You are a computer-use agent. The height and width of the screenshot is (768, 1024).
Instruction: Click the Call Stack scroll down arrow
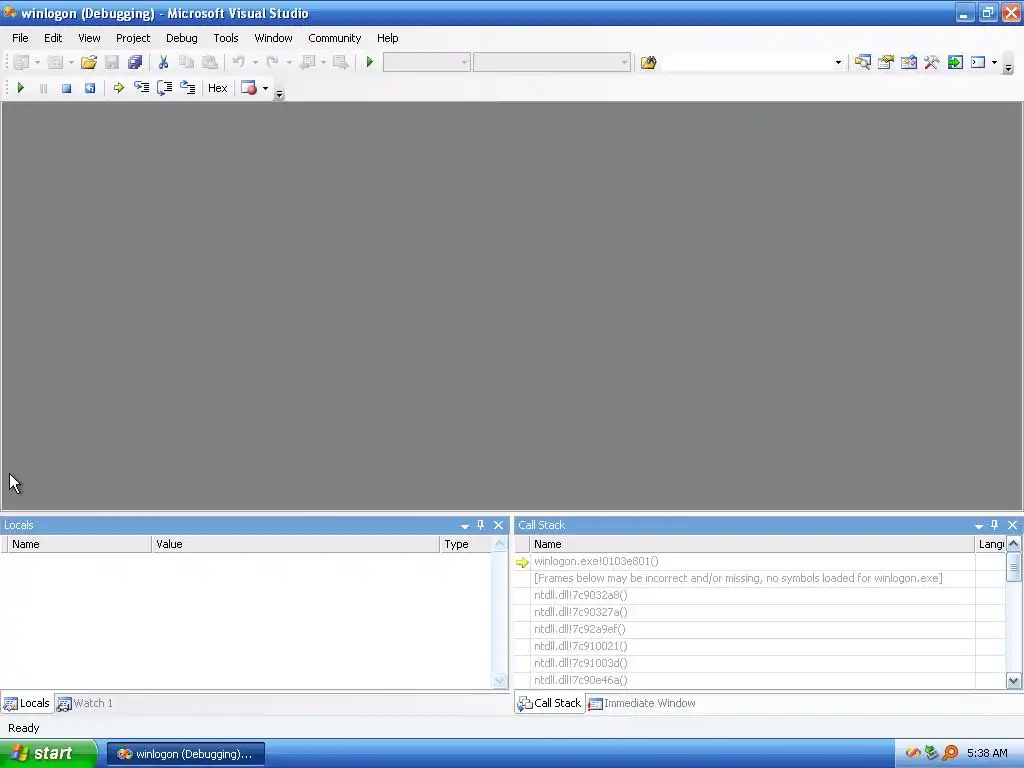coord(1014,680)
